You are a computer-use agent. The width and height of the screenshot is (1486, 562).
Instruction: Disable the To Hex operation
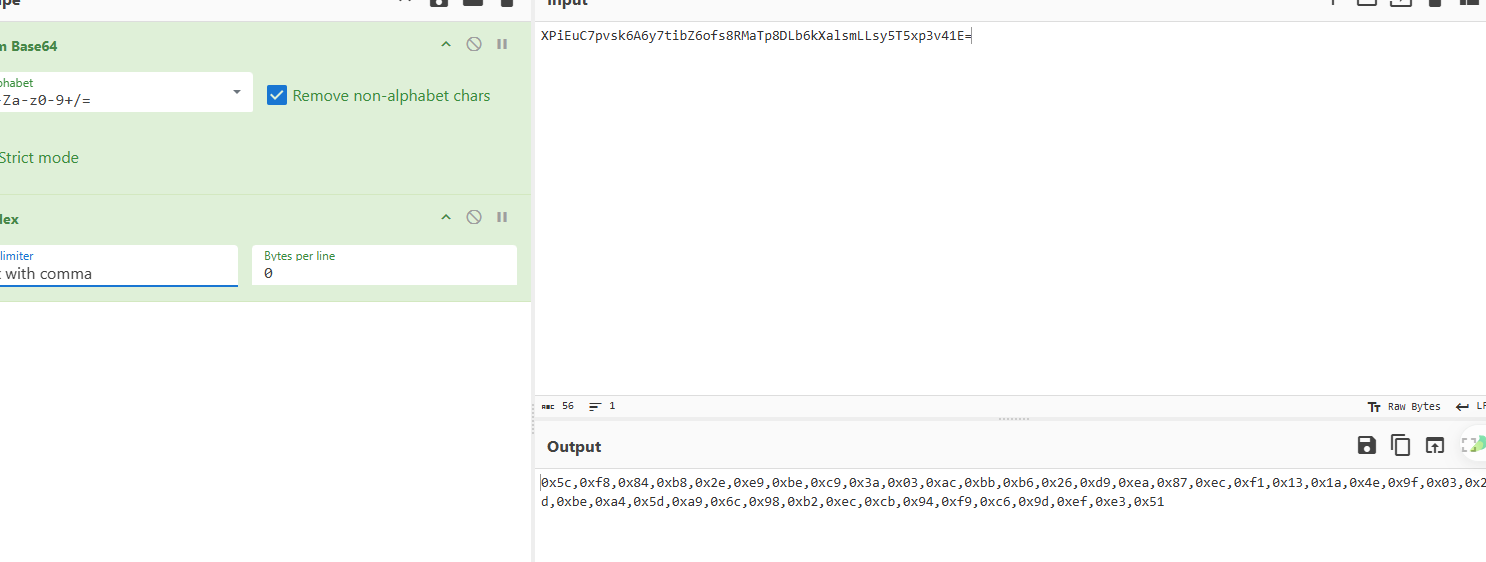474,217
